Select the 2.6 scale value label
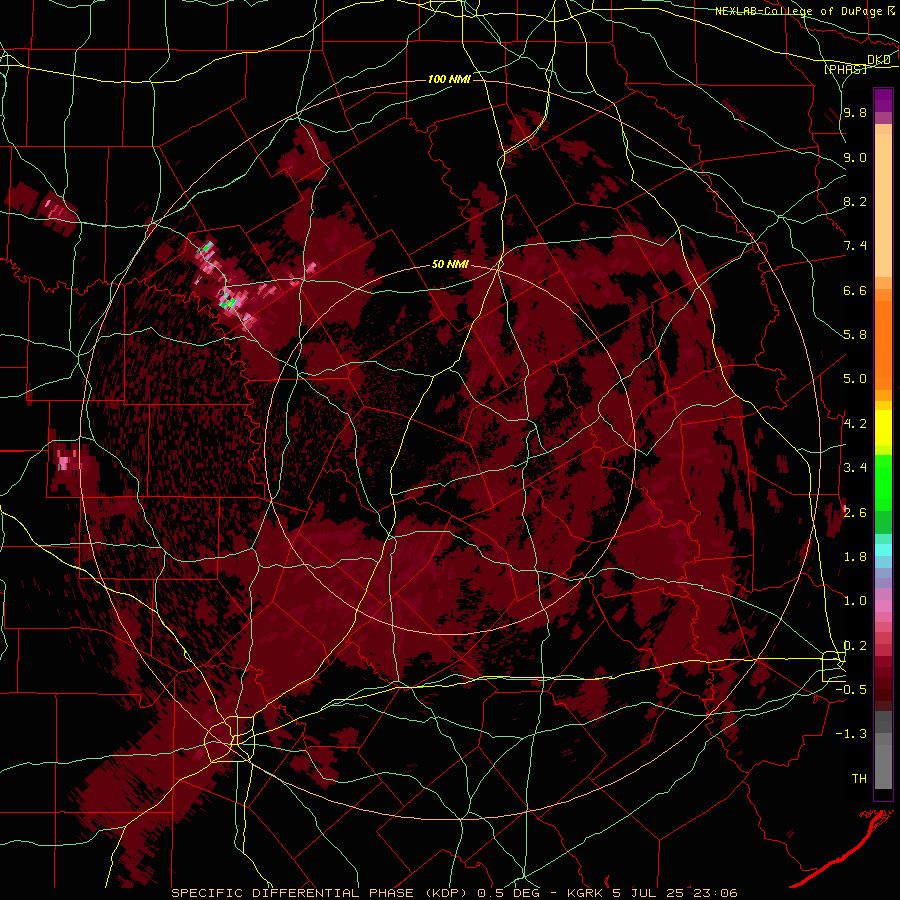The height and width of the screenshot is (900, 900). coord(855,513)
